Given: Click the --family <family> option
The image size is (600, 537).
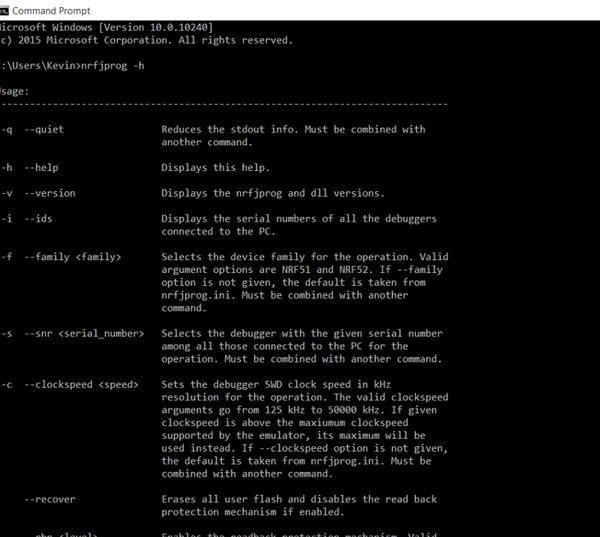Looking at the screenshot, I should (73, 257).
